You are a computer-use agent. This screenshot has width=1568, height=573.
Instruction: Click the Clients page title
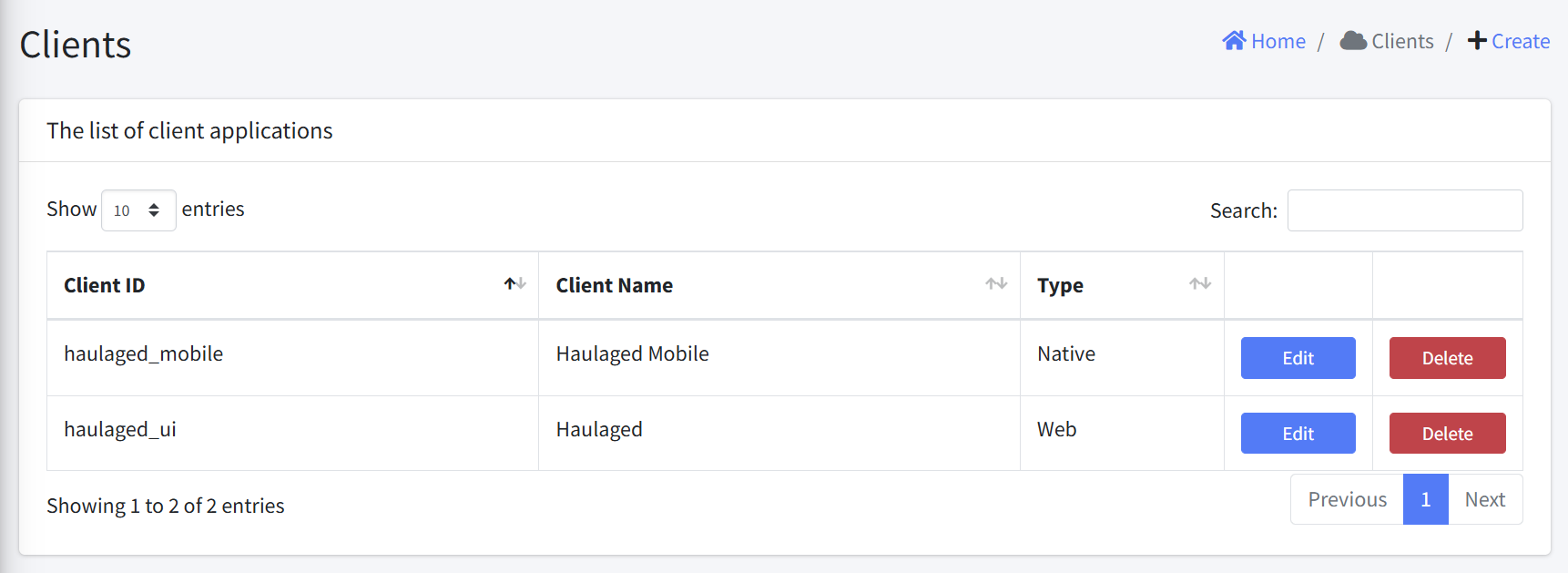[x=76, y=45]
